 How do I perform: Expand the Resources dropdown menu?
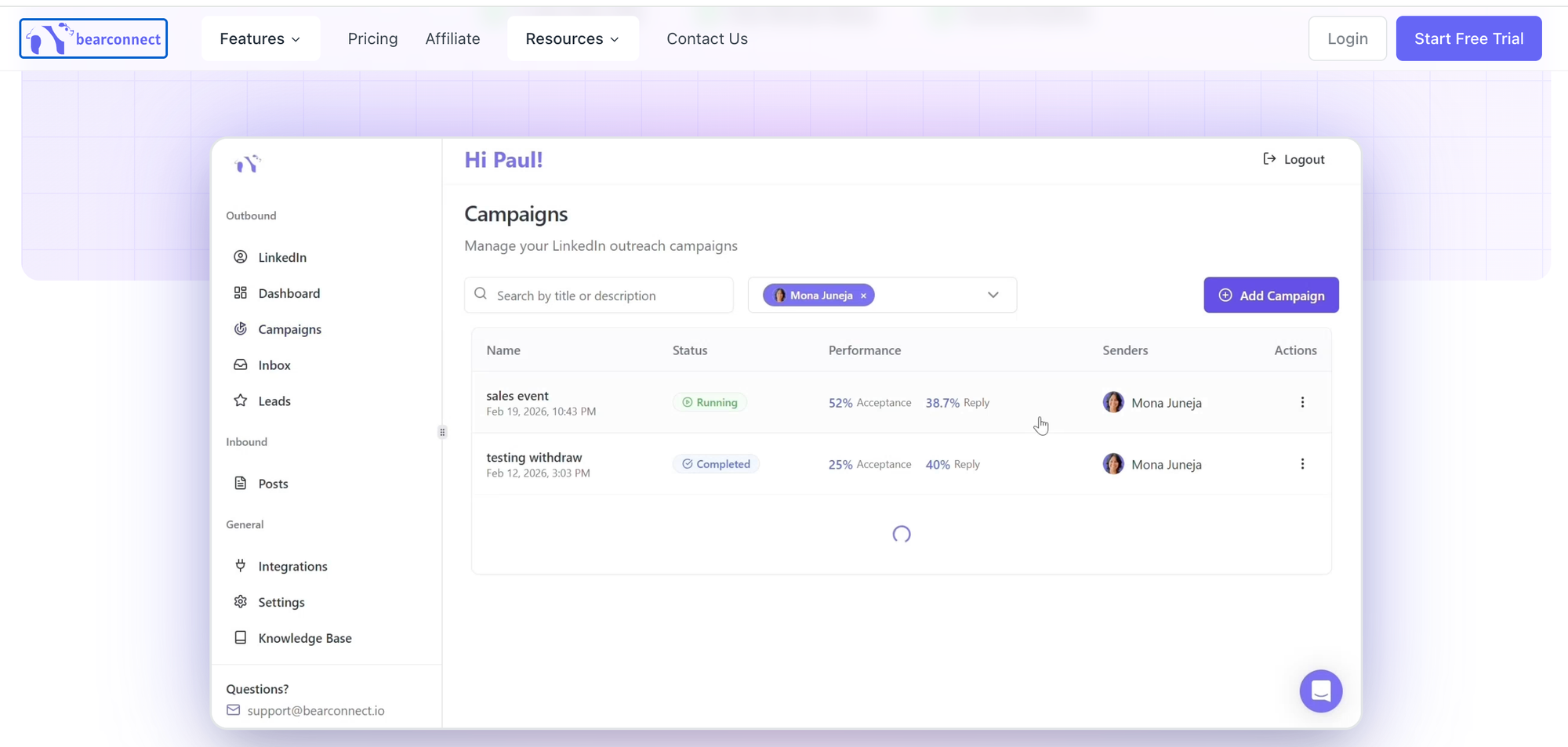point(572,38)
